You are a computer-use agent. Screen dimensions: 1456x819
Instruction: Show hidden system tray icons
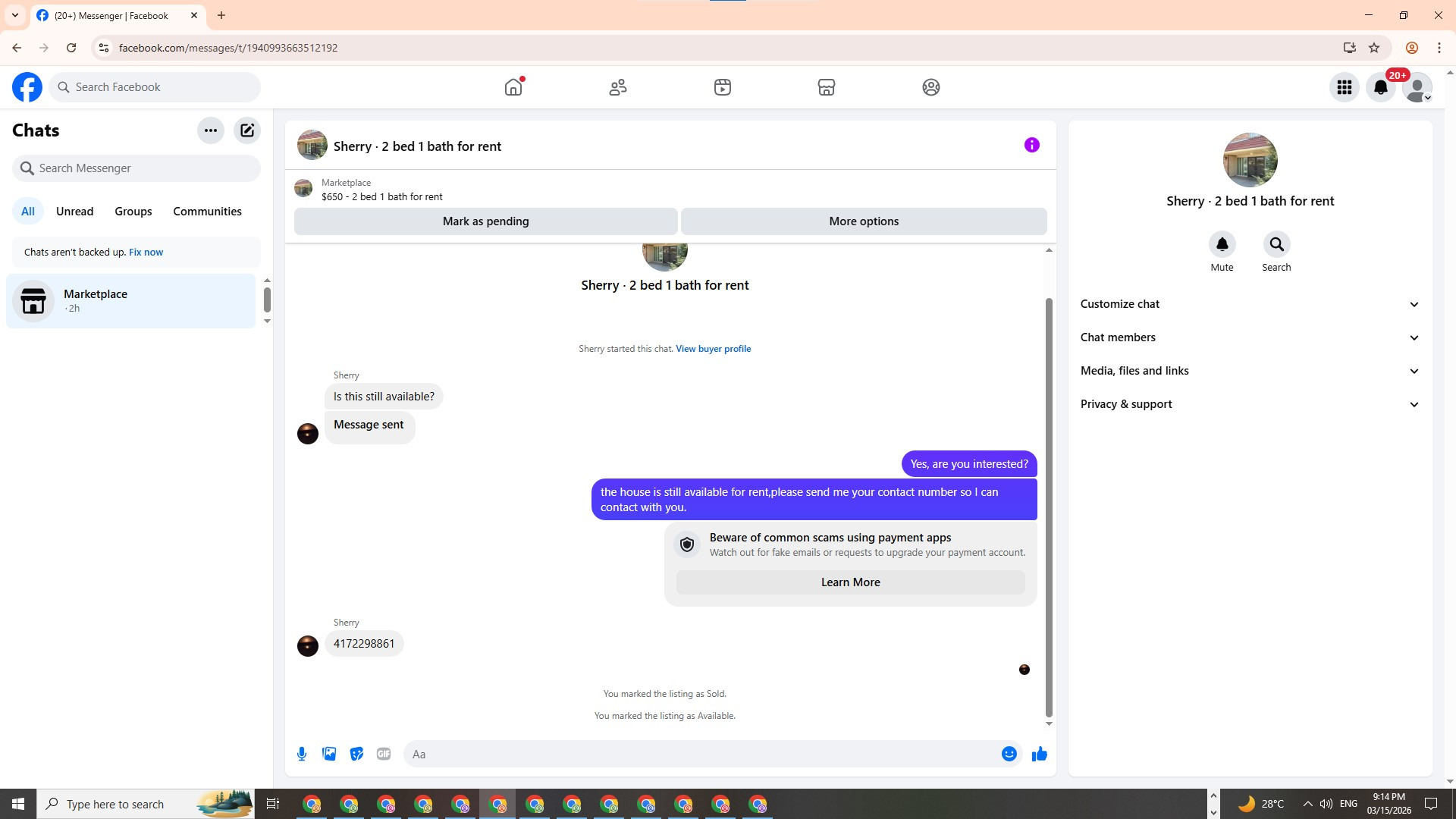coord(1307,804)
